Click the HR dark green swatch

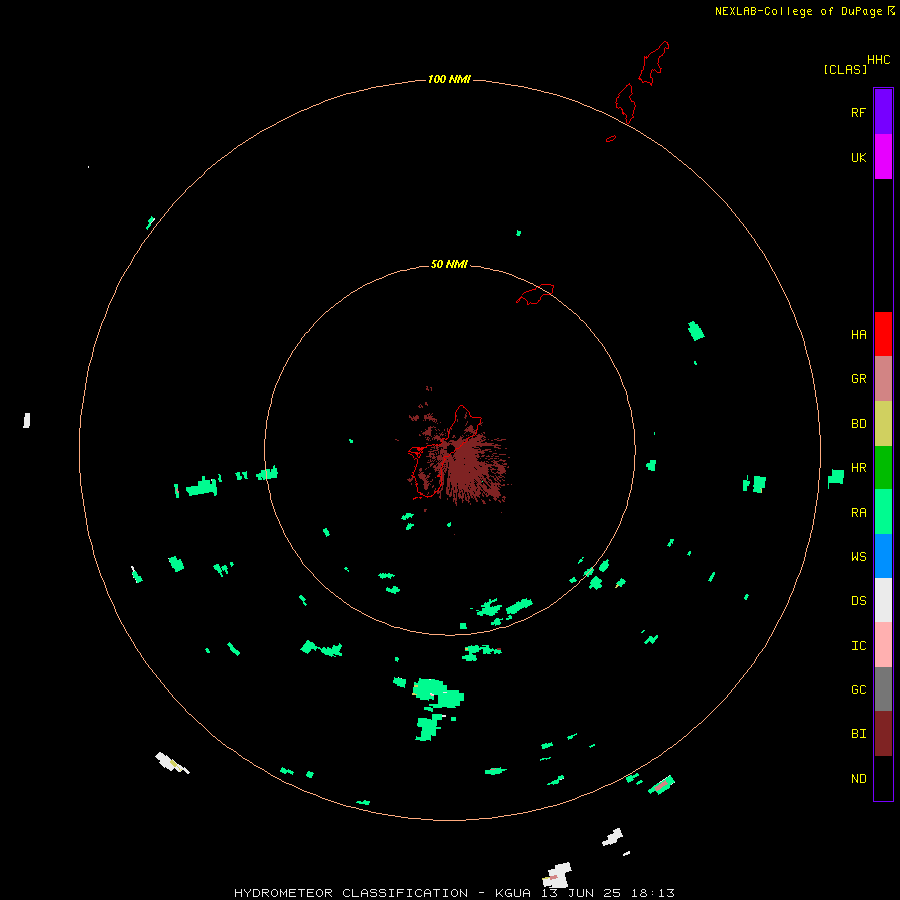[883, 468]
